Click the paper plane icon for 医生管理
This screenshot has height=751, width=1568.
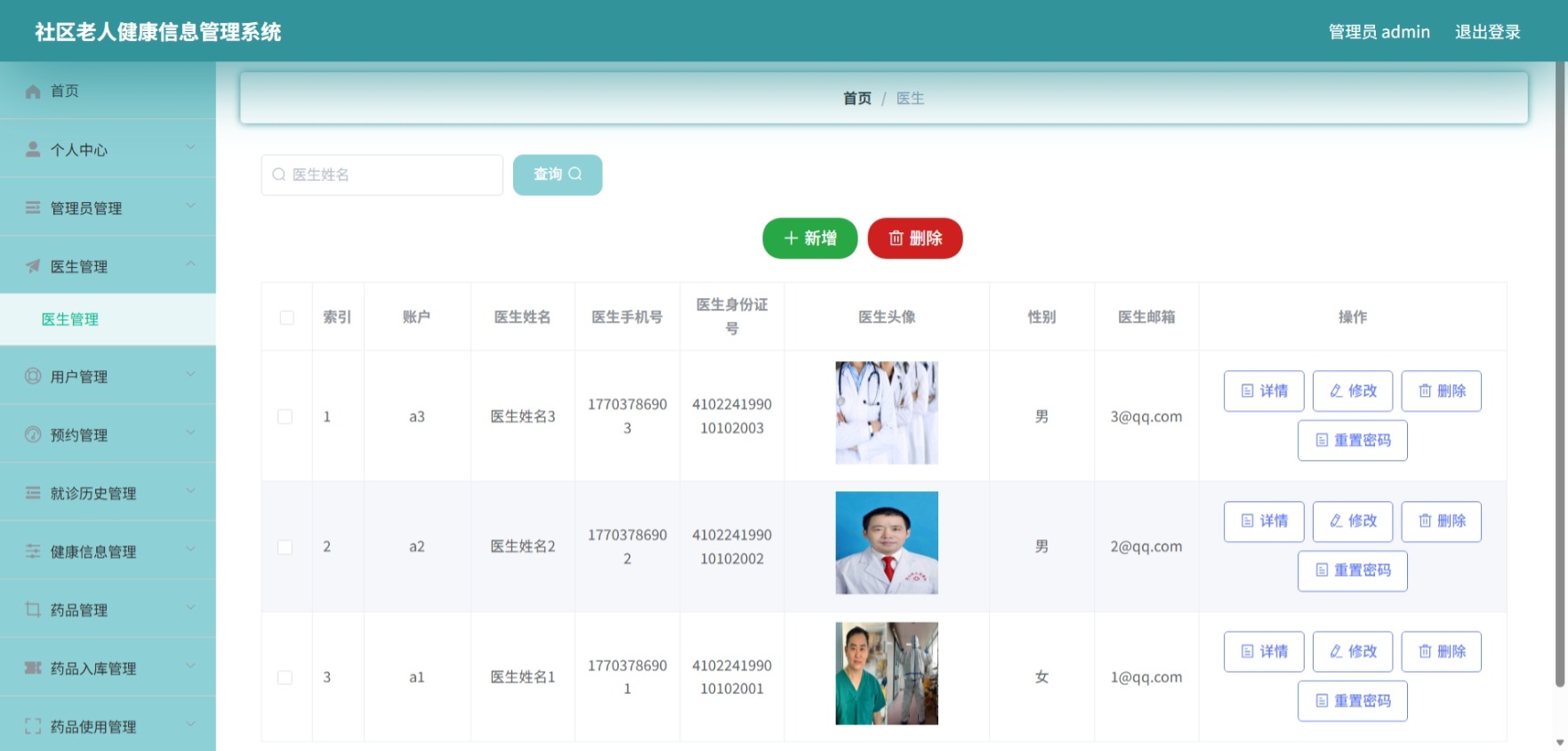pyautogui.click(x=33, y=266)
